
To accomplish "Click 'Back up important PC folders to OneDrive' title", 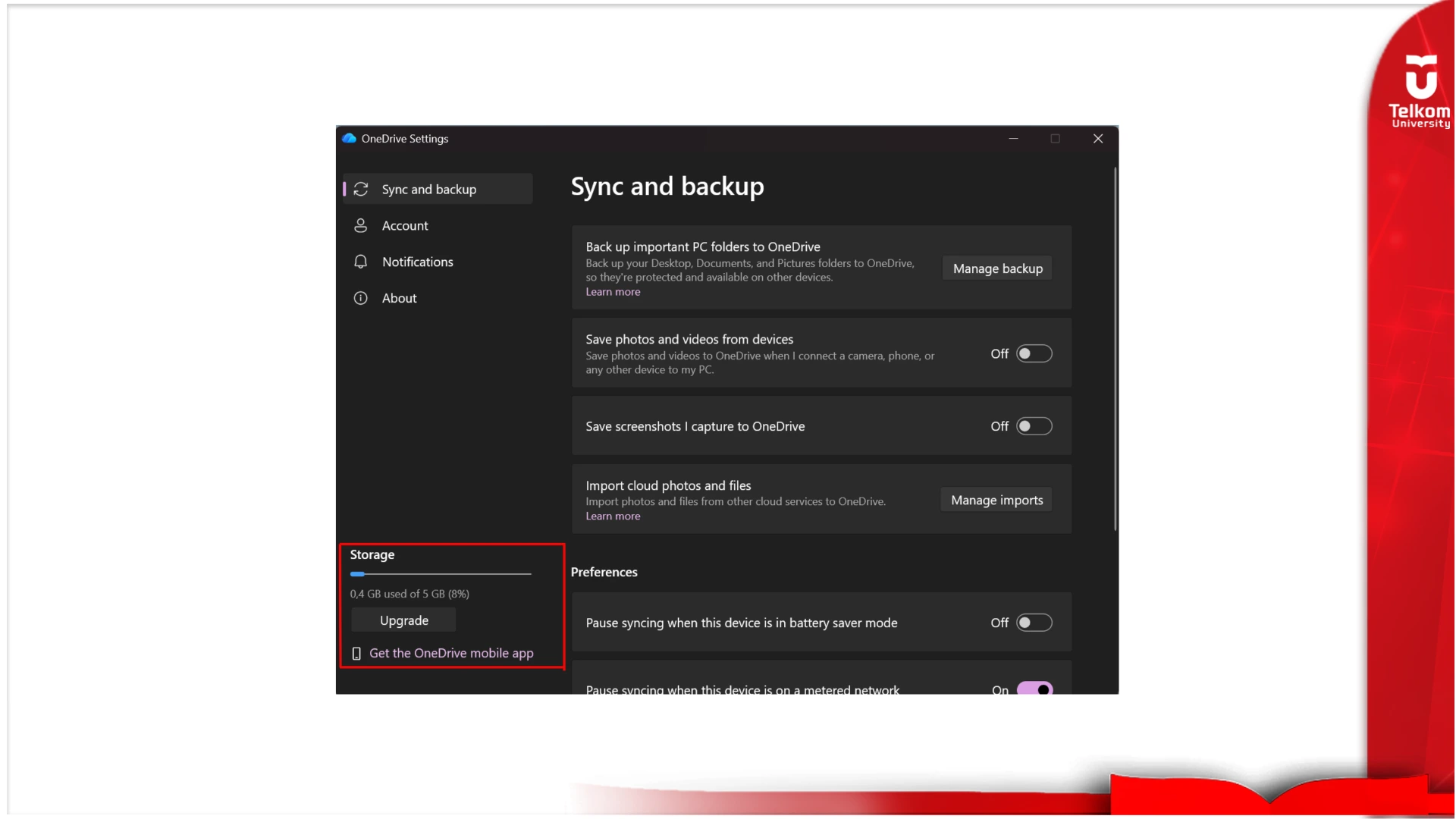I will coord(703,246).
